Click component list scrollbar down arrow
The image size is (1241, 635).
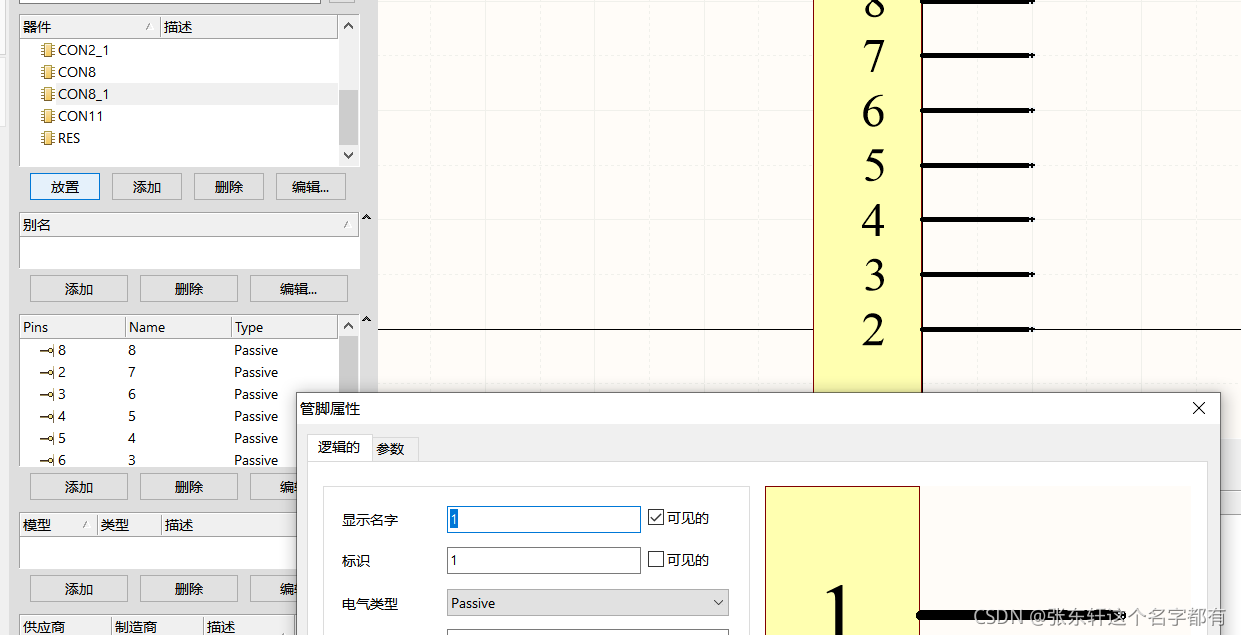click(x=348, y=156)
